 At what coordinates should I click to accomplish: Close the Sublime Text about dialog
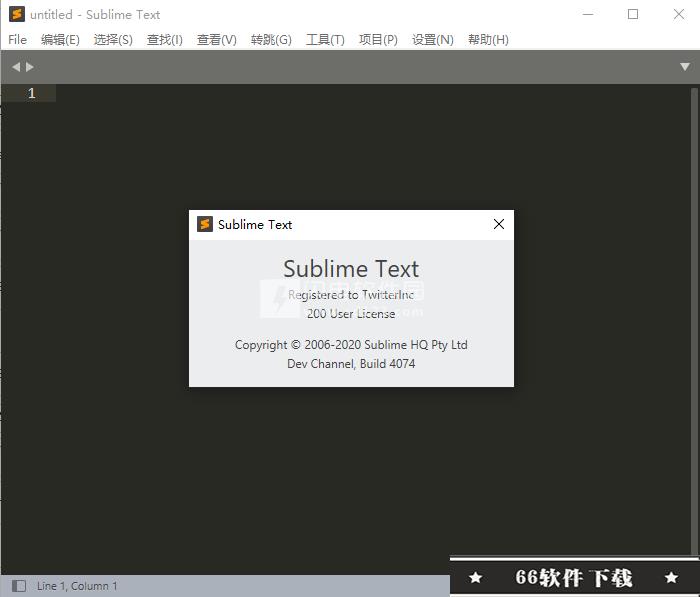pos(499,224)
